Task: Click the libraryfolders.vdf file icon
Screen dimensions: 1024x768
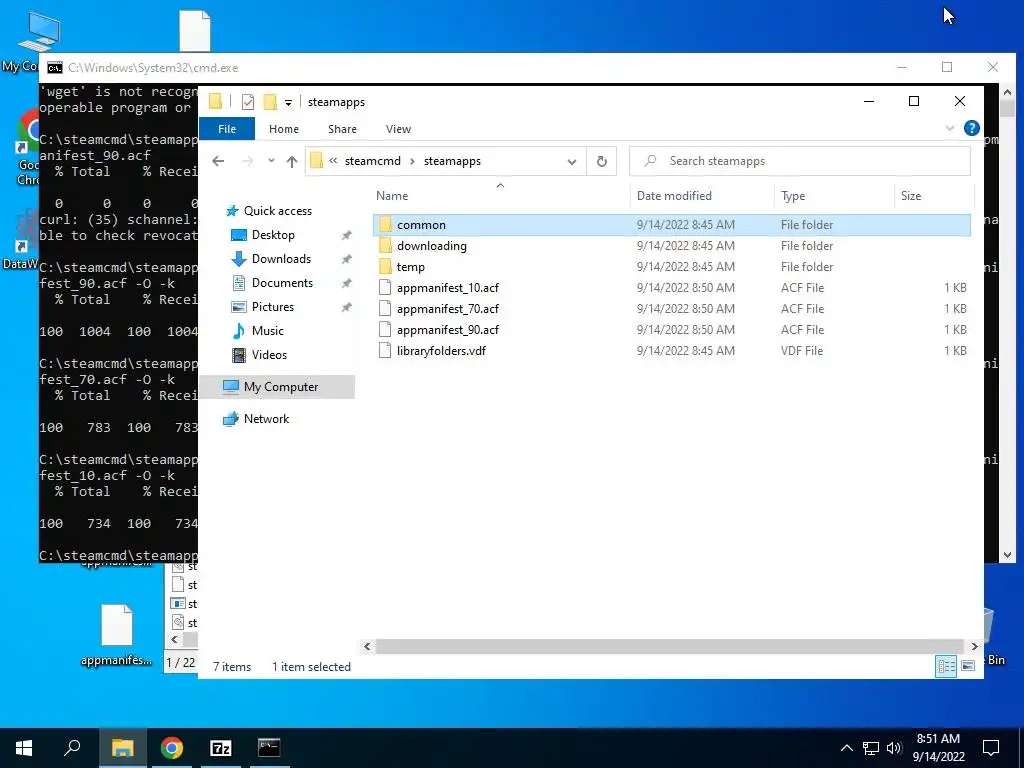Action: 385,351
